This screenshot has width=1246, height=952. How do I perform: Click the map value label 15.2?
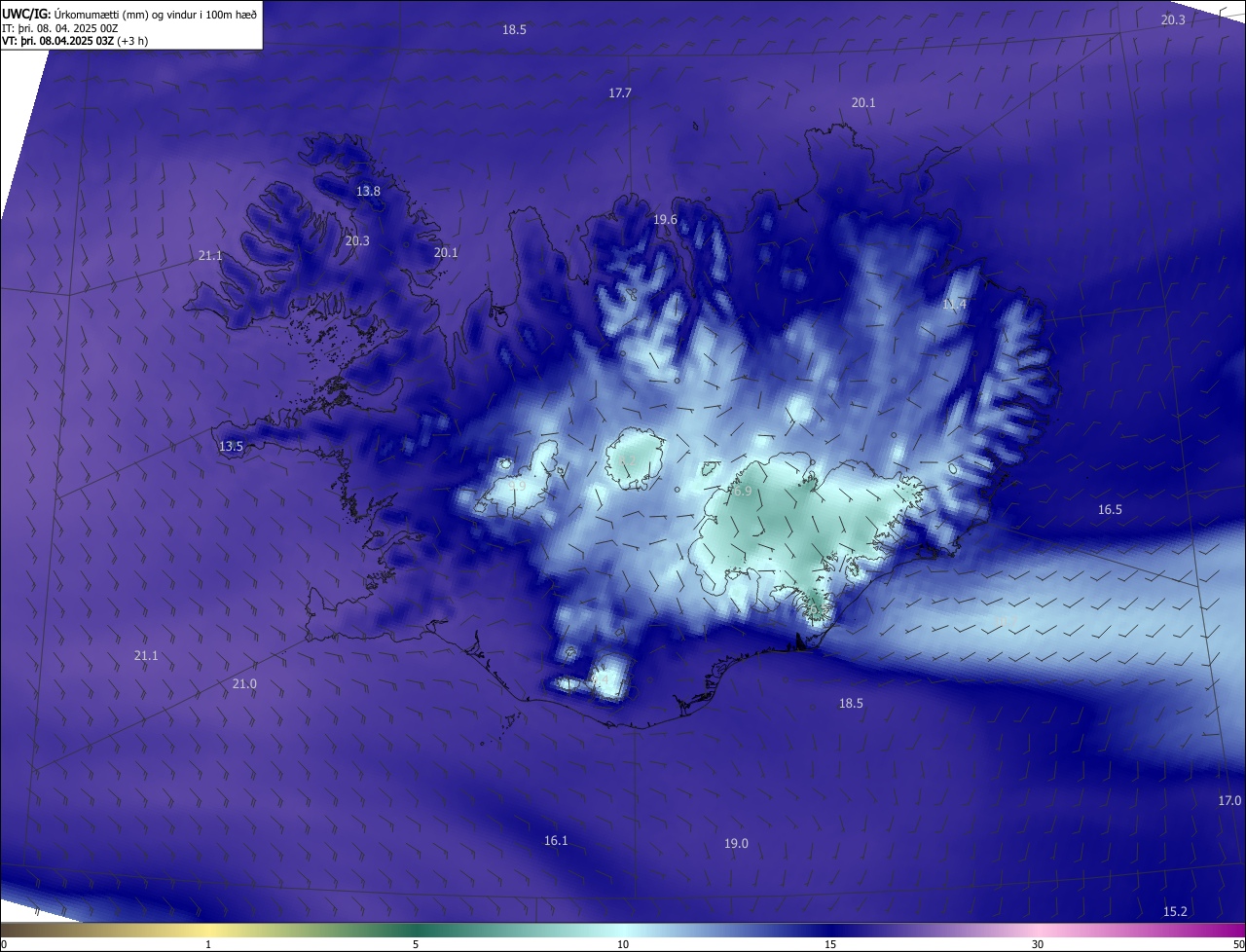pyautogui.click(x=1175, y=912)
